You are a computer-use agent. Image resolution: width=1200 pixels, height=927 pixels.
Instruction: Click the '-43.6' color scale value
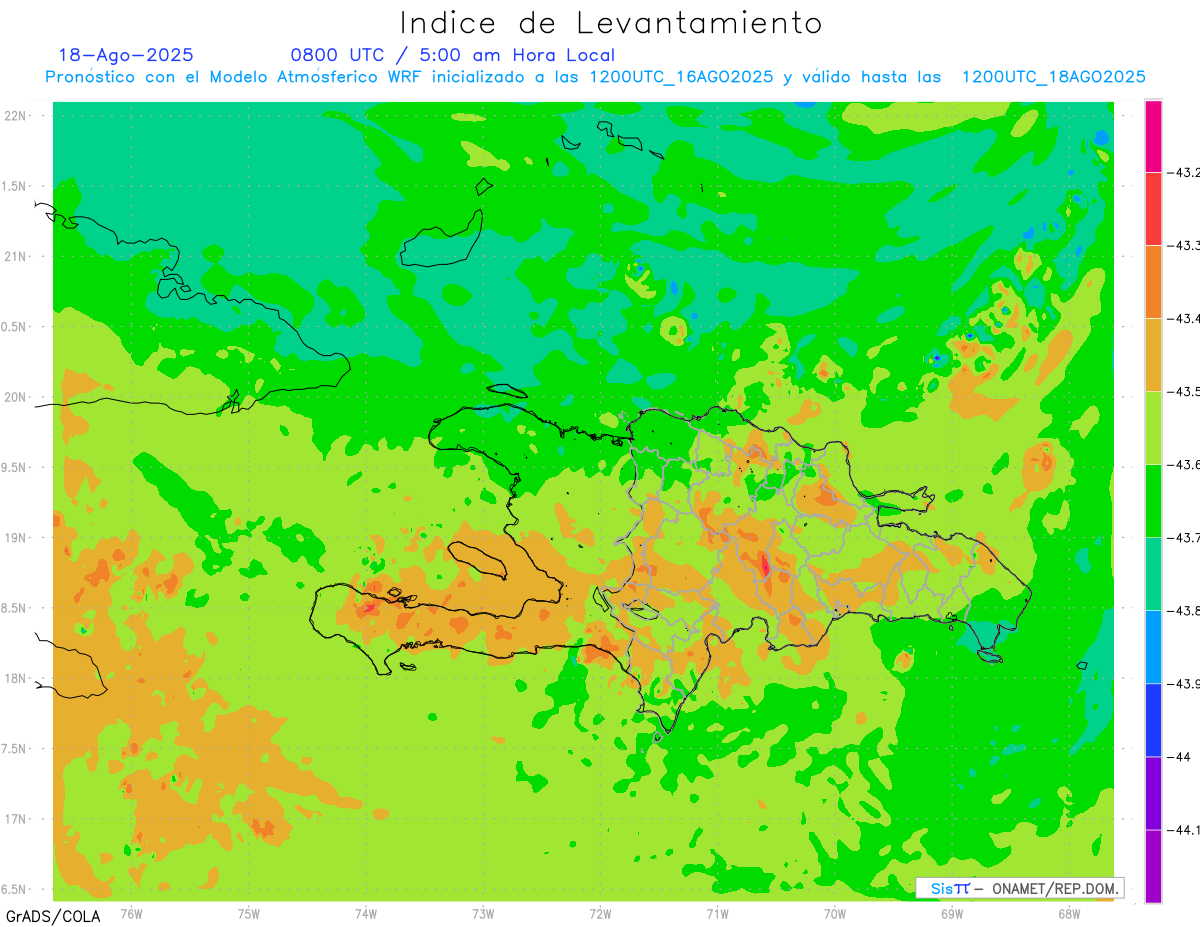[1182, 465]
